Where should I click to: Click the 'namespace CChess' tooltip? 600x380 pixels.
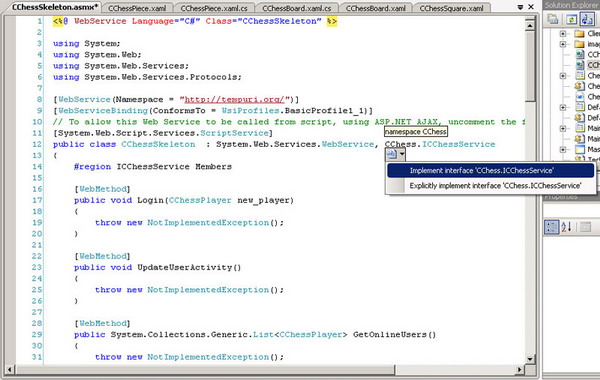tap(416, 132)
